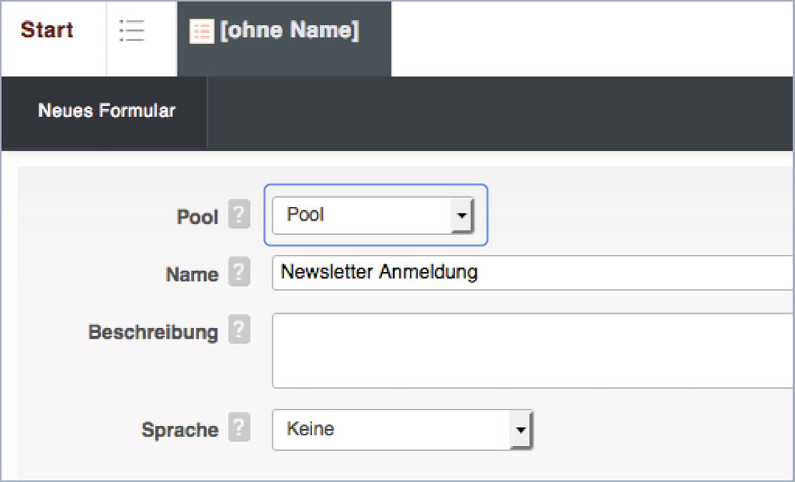The image size is (795, 482).
Task: Open the list view icon tab
Action: 132,31
